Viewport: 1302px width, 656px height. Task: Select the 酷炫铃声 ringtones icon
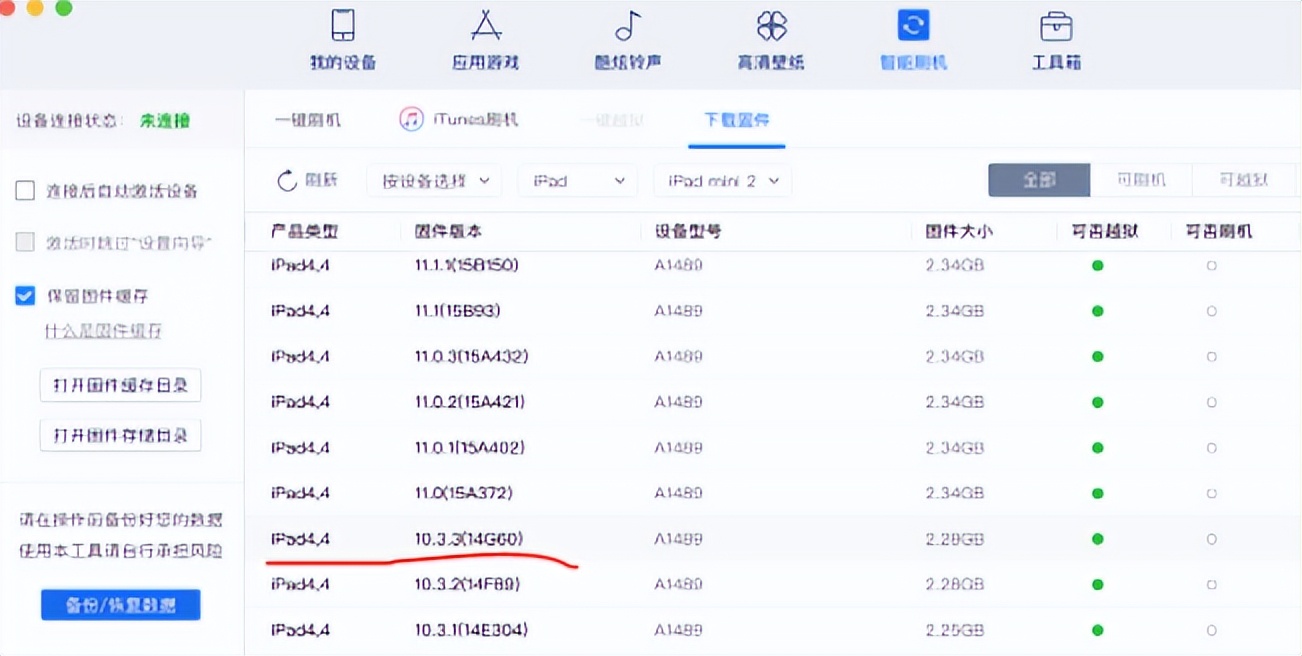(x=628, y=40)
